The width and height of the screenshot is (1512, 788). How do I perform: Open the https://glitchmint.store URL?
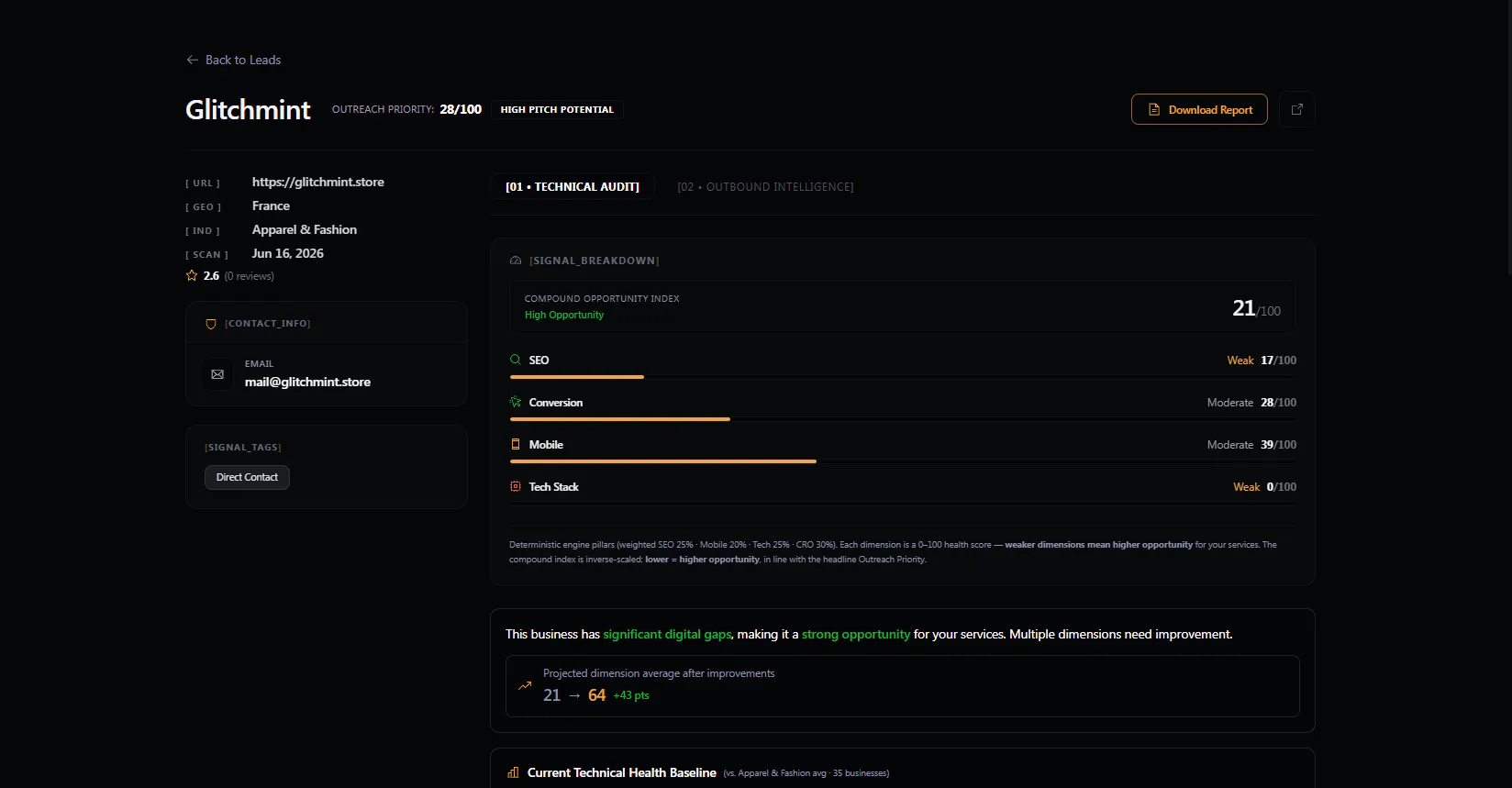[x=318, y=182]
